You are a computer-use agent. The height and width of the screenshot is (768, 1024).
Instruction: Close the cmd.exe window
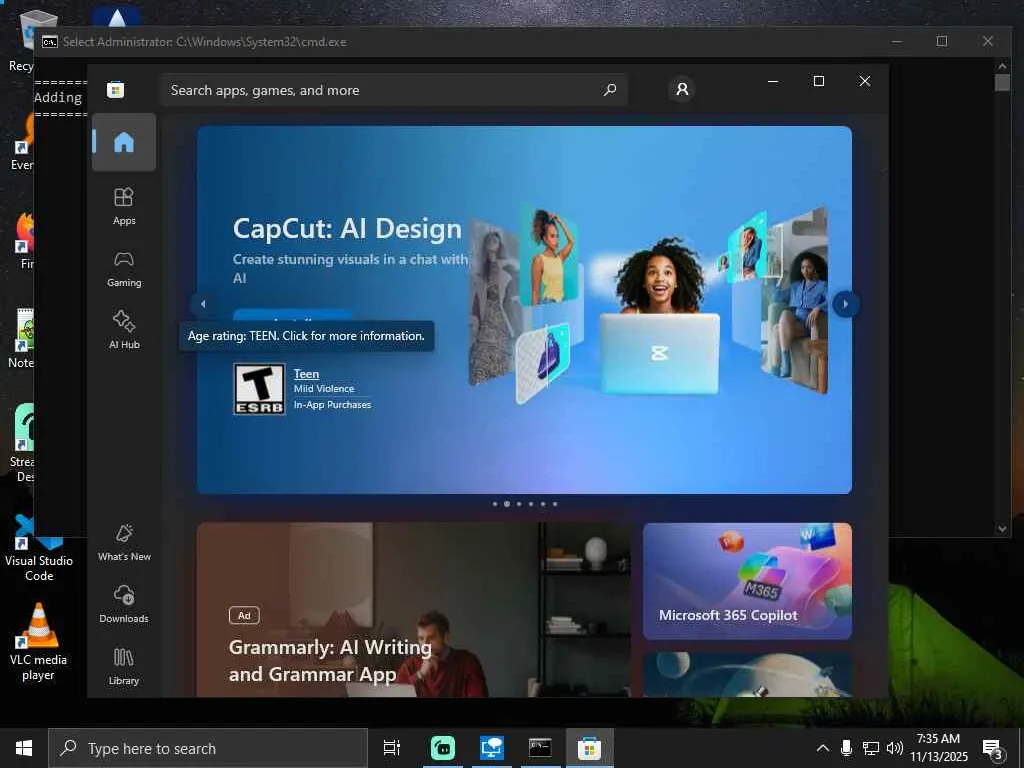tap(987, 41)
